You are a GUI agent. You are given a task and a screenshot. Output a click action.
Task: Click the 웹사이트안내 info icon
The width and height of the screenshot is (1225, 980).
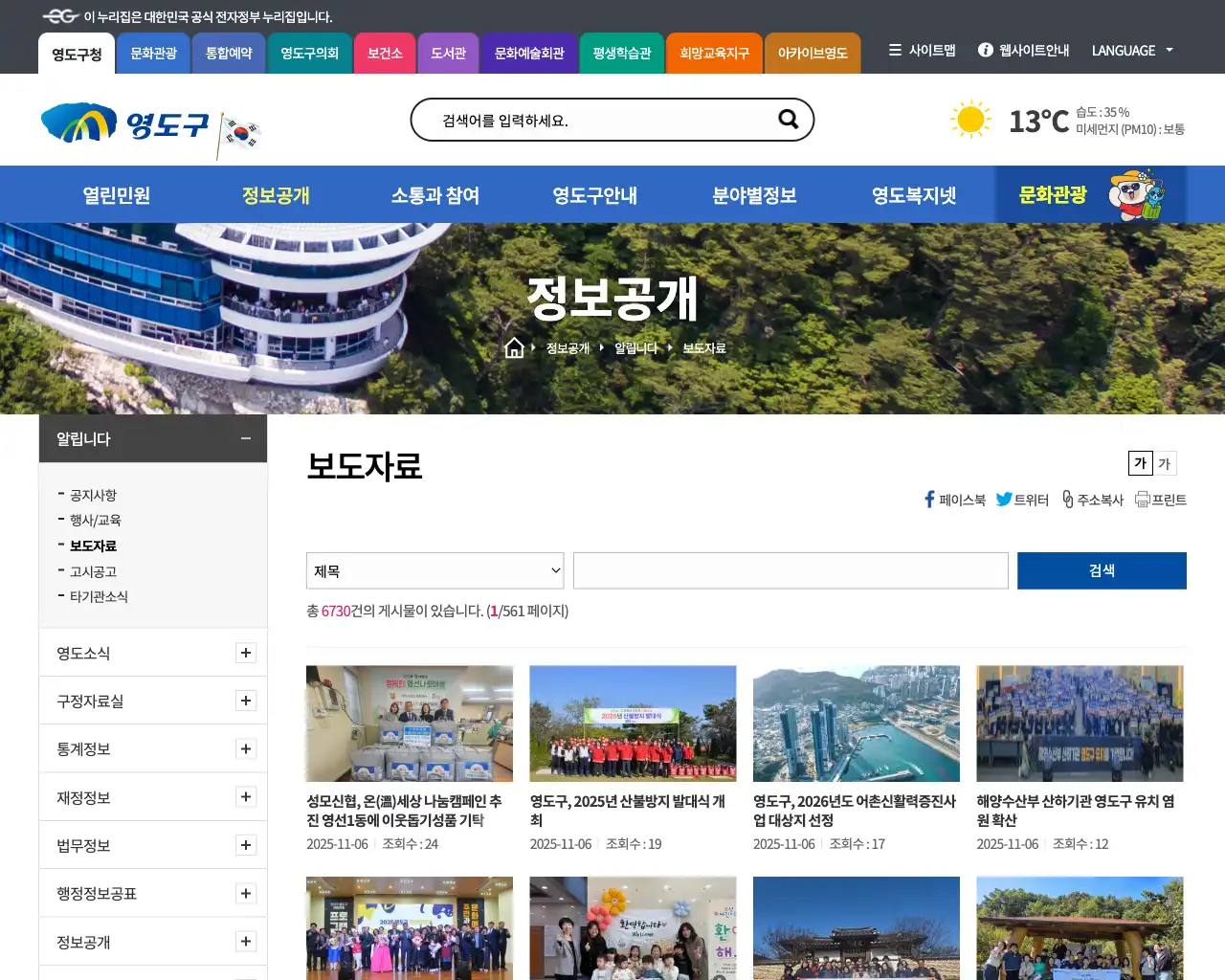click(985, 51)
